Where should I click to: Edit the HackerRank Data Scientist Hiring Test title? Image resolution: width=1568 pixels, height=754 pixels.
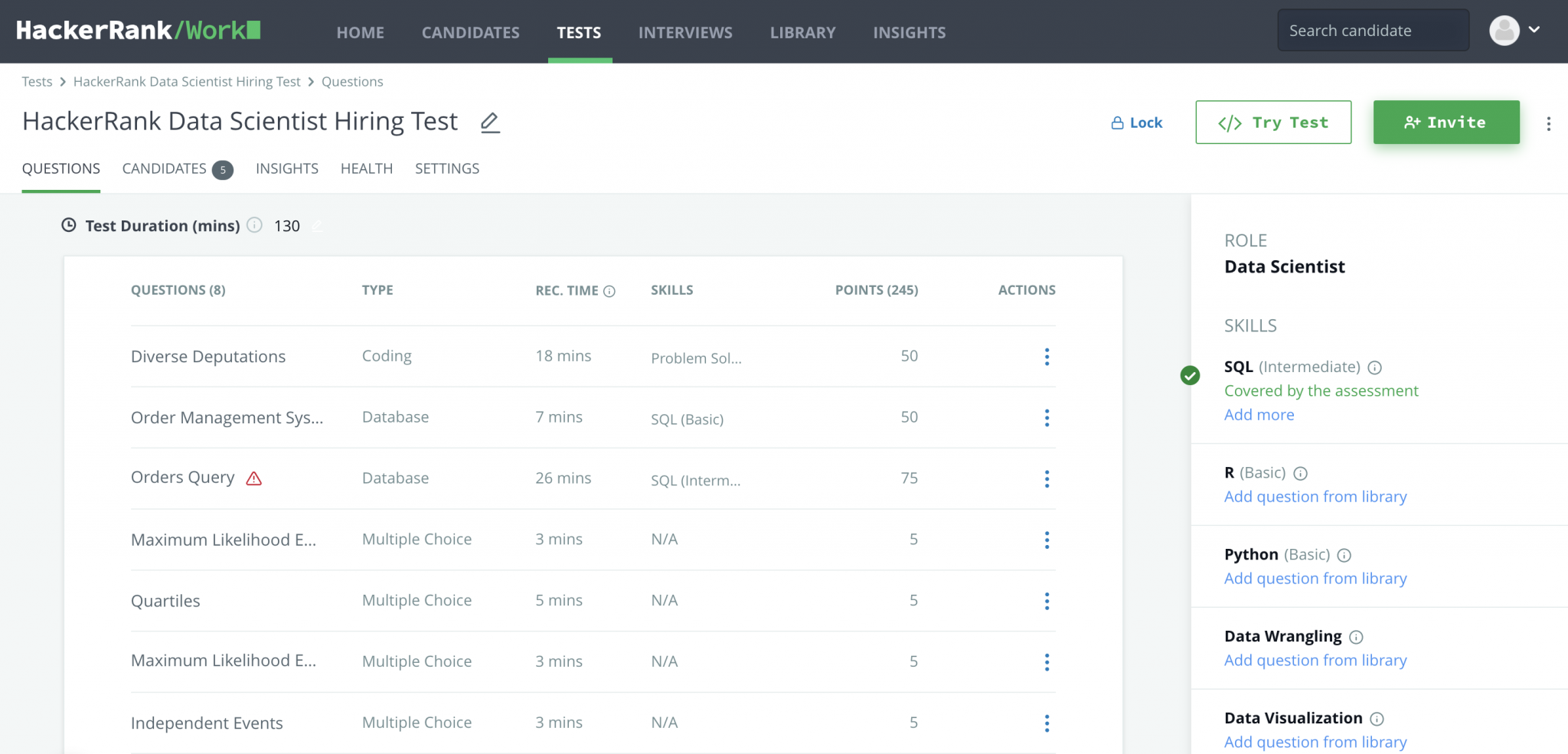click(x=489, y=122)
